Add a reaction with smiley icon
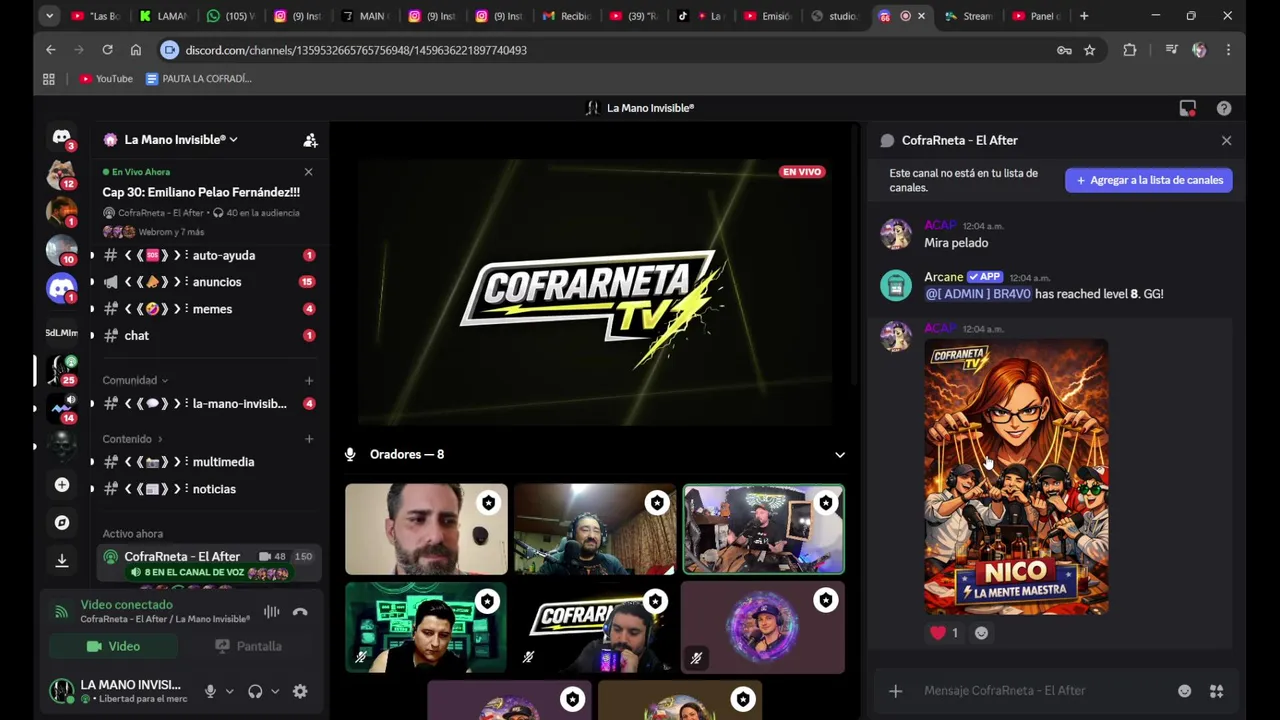Image resolution: width=1280 pixels, height=720 pixels. tap(981, 633)
